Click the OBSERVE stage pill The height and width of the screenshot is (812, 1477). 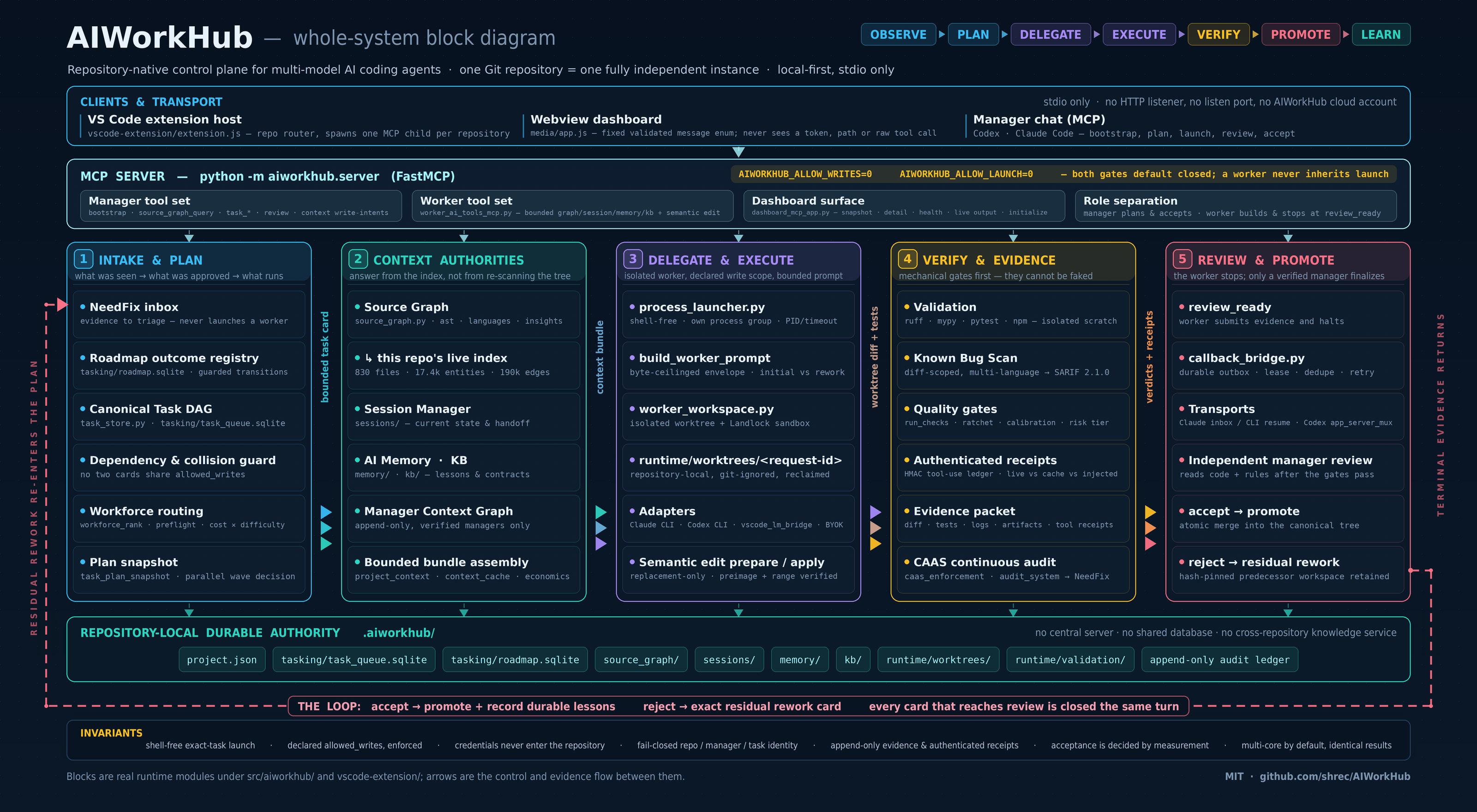[898, 35]
